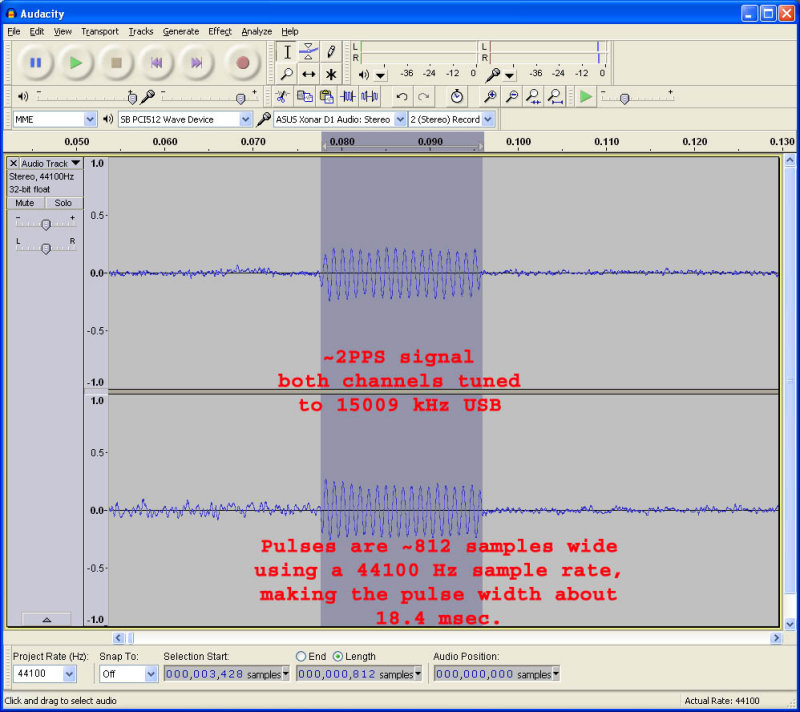Click the Silence audio icon
Image resolution: width=800 pixels, height=712 pixels.
click(x=369, y=96)
